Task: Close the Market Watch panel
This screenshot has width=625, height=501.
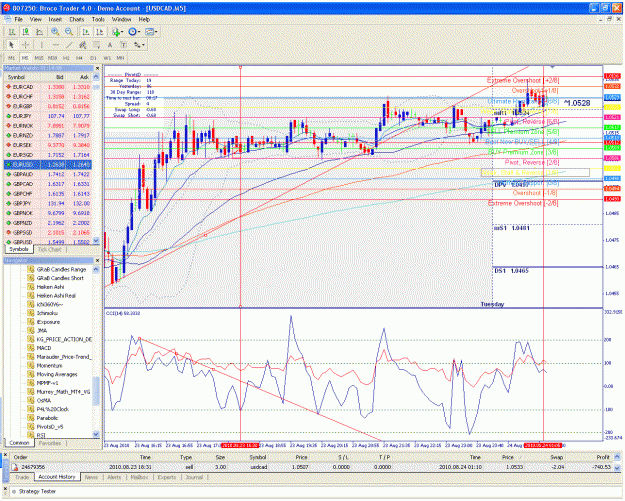Action: tap(98, 69)
